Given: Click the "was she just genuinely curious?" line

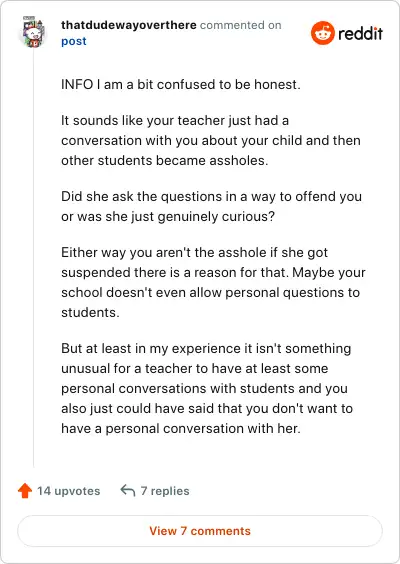Looking at the screenshot, I should pos(168,217).
